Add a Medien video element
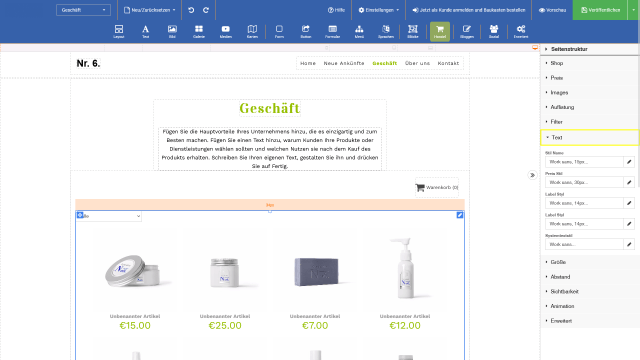Image resolution: width=640 pixels, height=360 pixels. [x=226, y=31]
